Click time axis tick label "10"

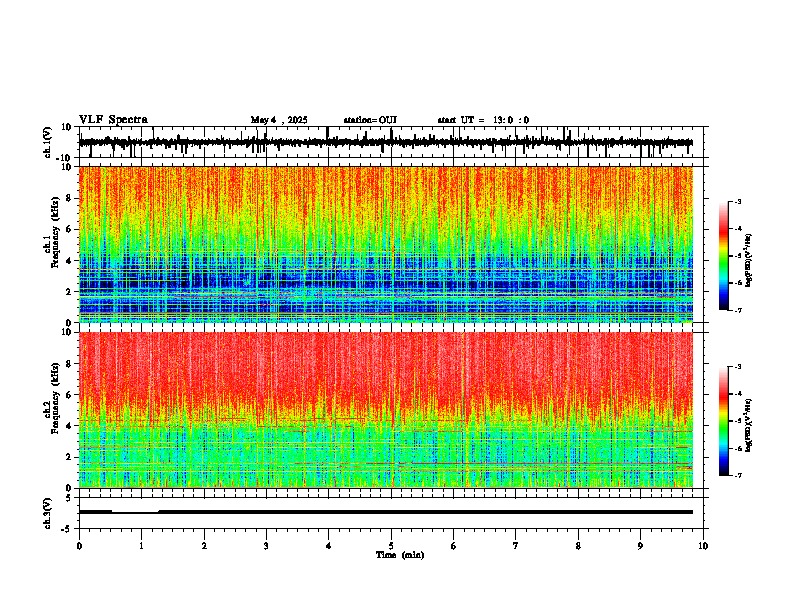tap(703, 546)
